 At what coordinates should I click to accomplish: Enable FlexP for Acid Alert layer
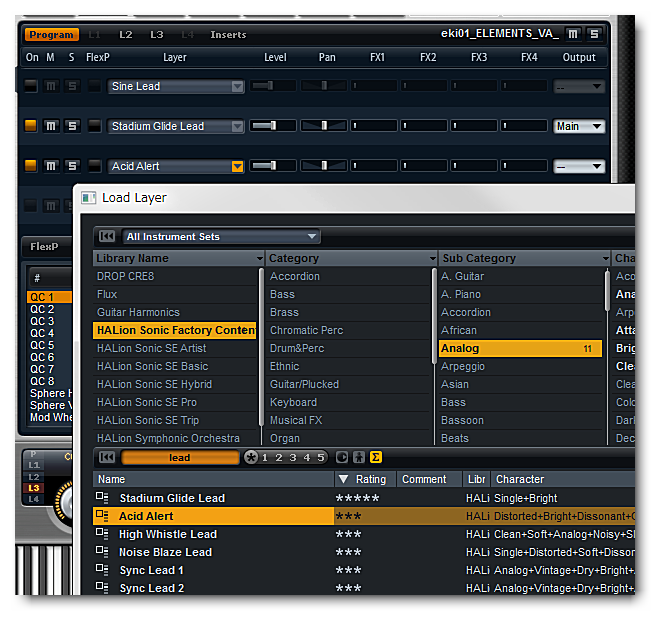[x=94, y=166]
